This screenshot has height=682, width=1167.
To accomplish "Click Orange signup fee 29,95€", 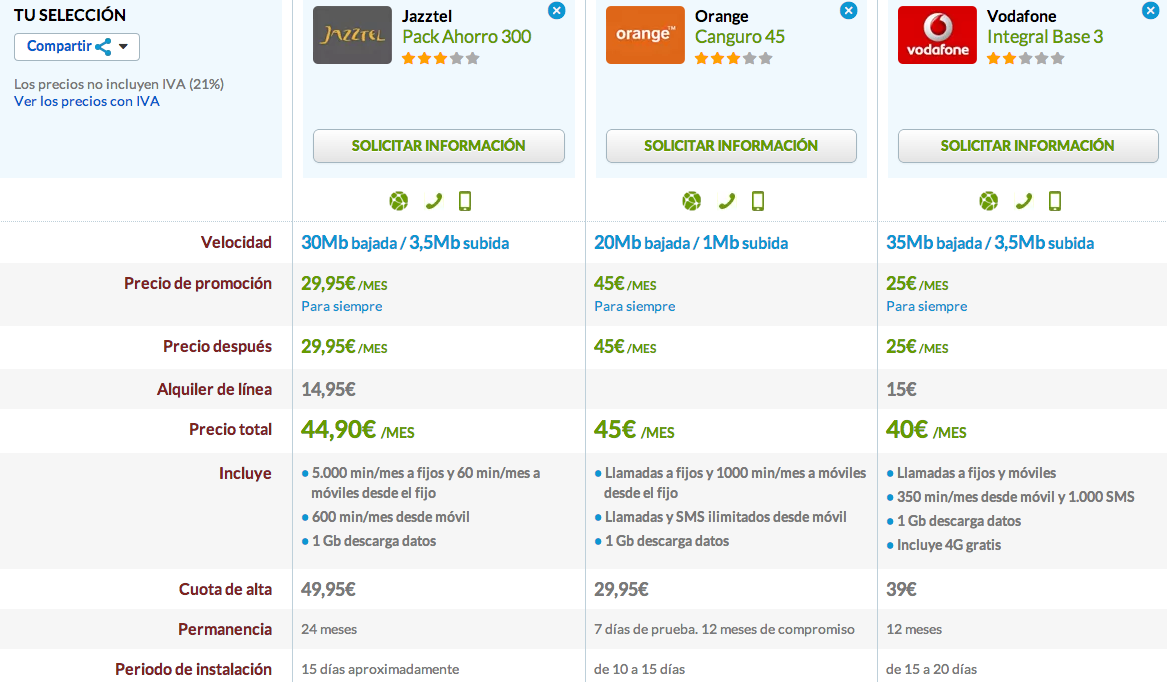I will coord(621,590).
